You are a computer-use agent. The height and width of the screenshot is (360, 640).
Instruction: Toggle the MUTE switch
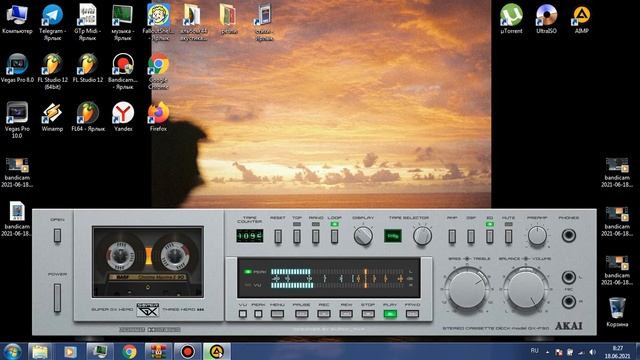tap(508, 236)
